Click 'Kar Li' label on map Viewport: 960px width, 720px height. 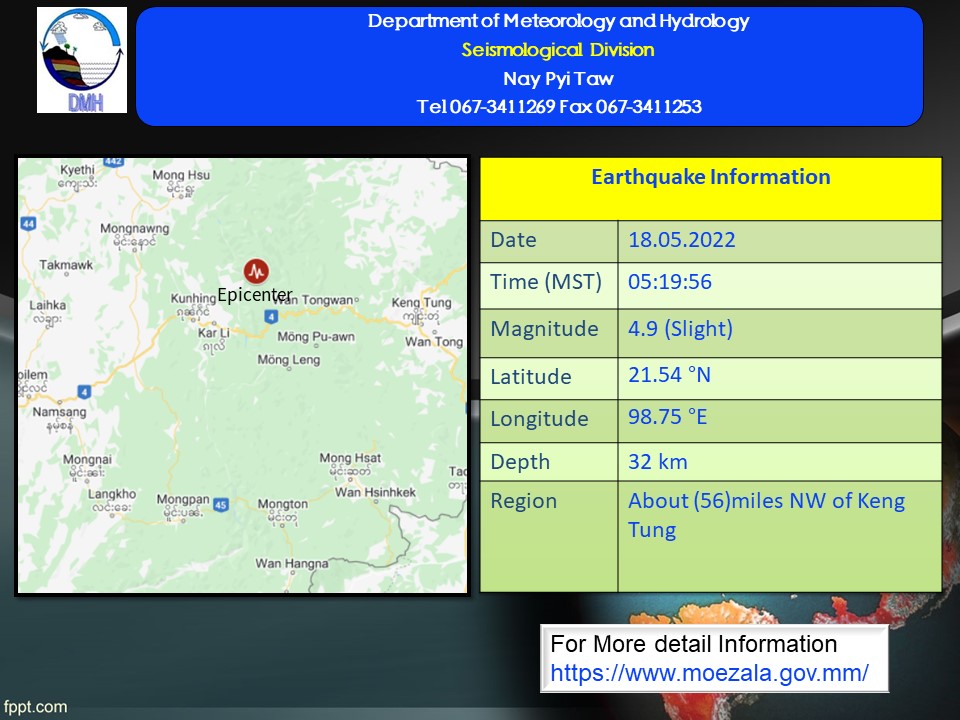pyautogui.click(x=214, y=332)
